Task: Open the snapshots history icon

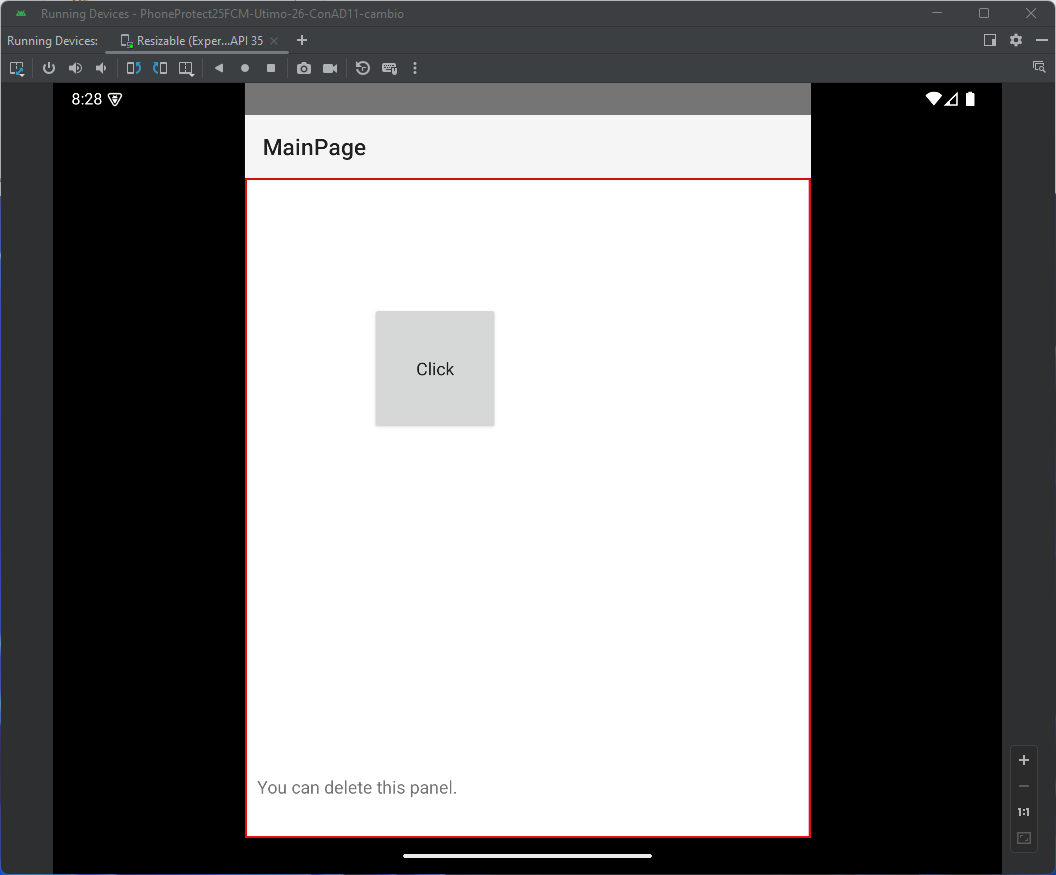Action: [363, 68]
